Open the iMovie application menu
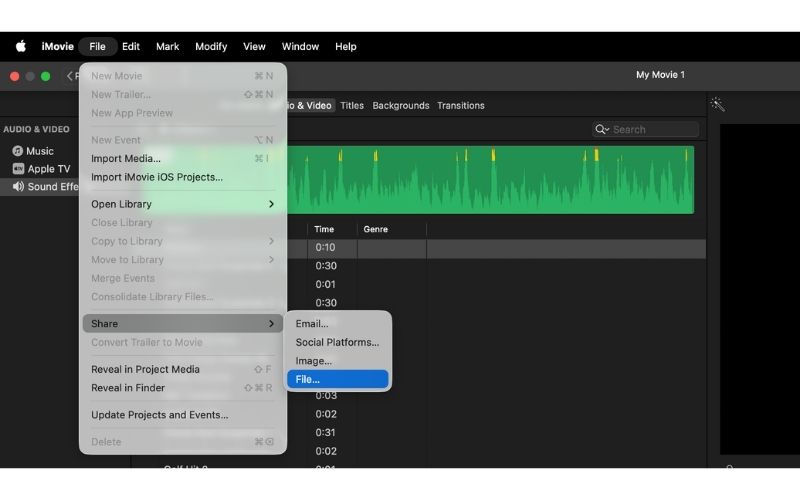 (57, 46)
